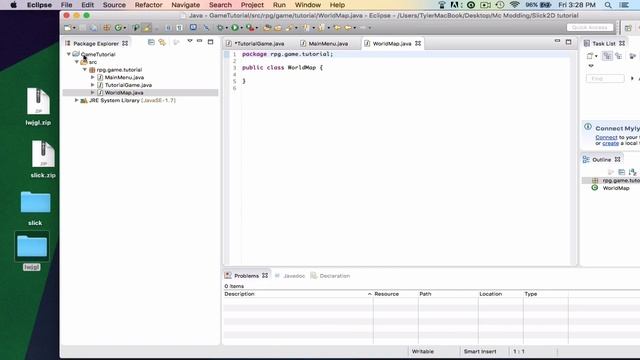
Task: Collapse the GameTutorial project node
Action: 69,54
